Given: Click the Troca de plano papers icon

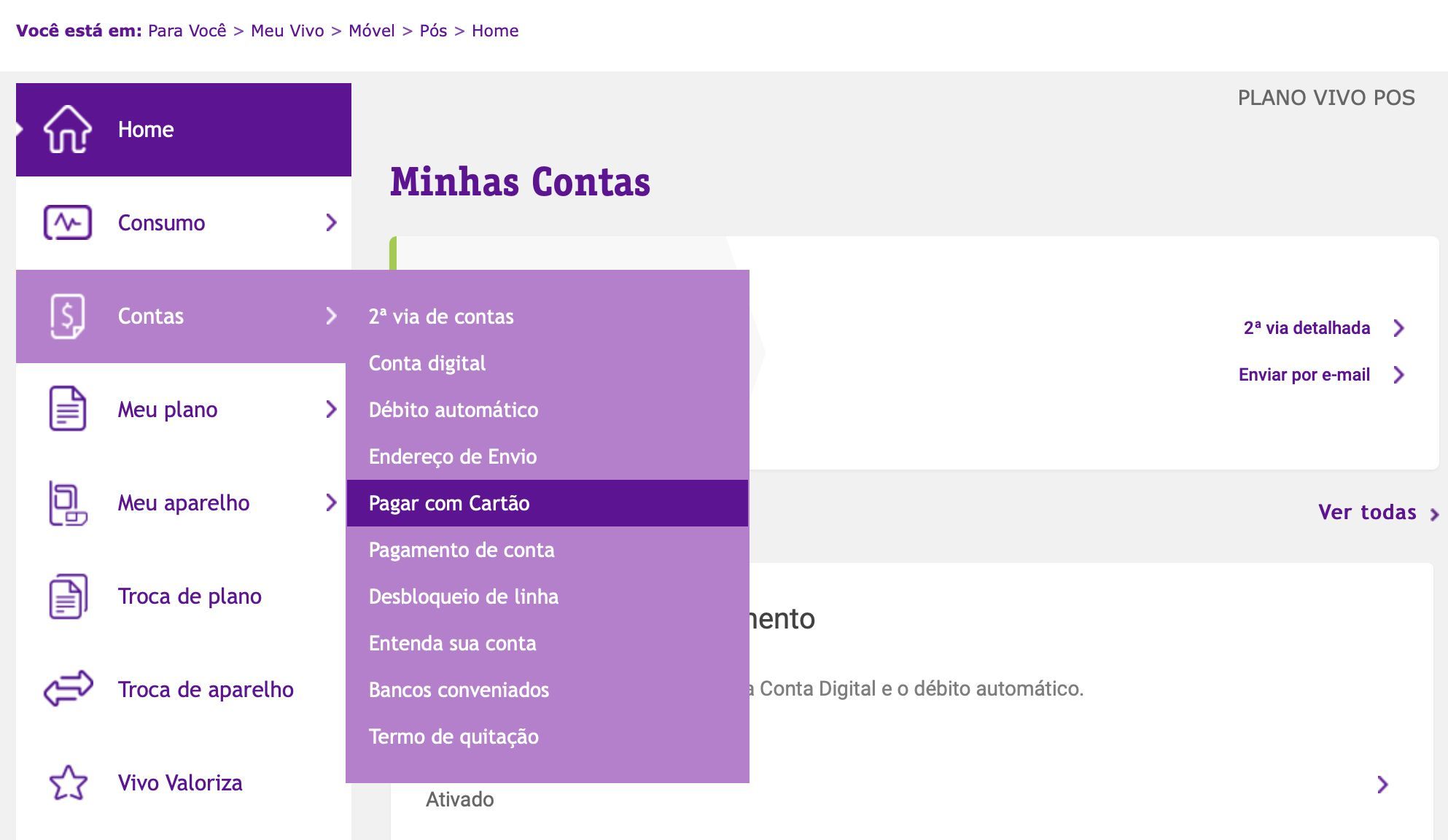Looking at the screenshot, I should 68,596.
